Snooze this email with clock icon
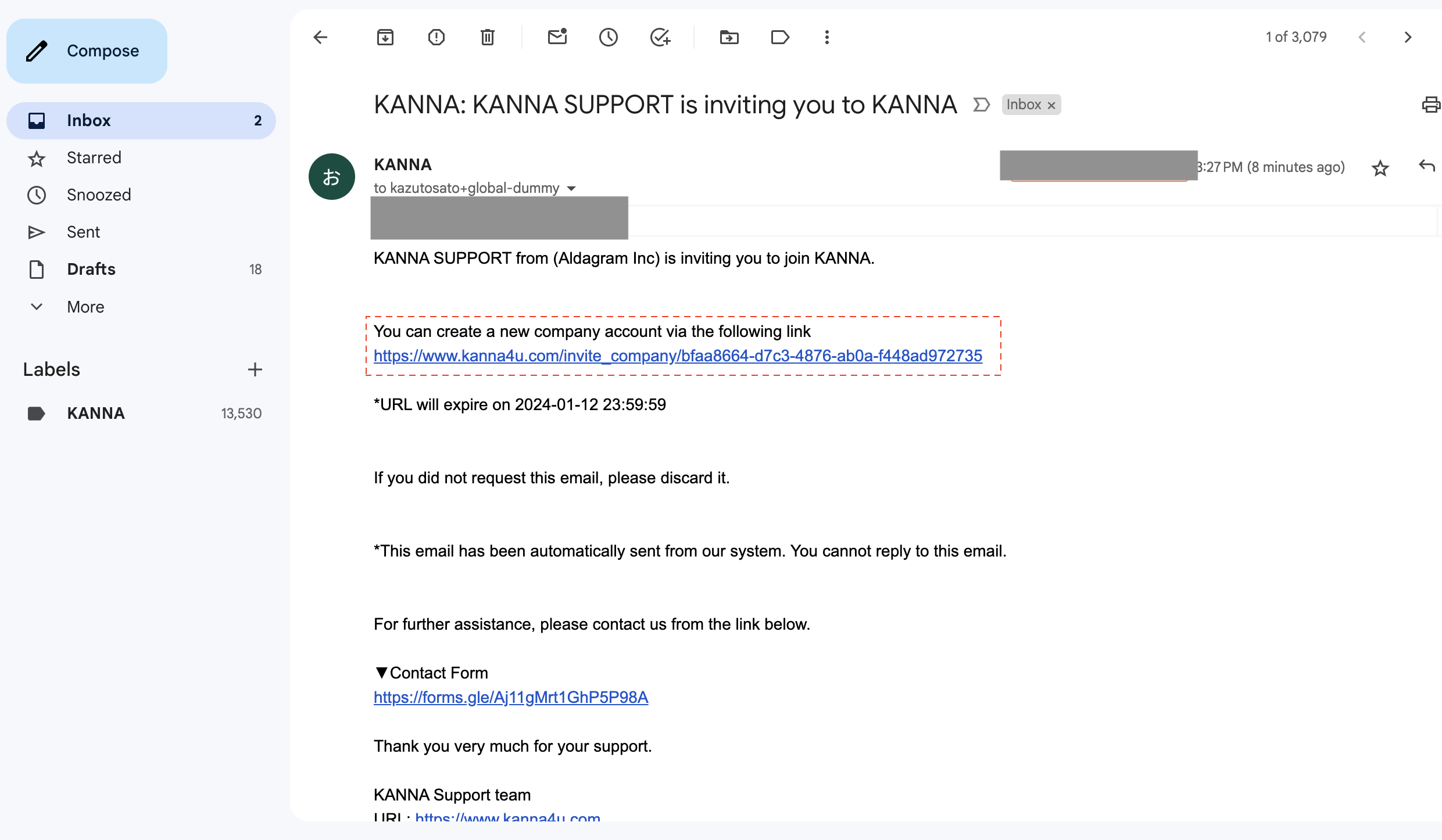Viewport: 1442px width, 840px height. [x=608, y=37]
